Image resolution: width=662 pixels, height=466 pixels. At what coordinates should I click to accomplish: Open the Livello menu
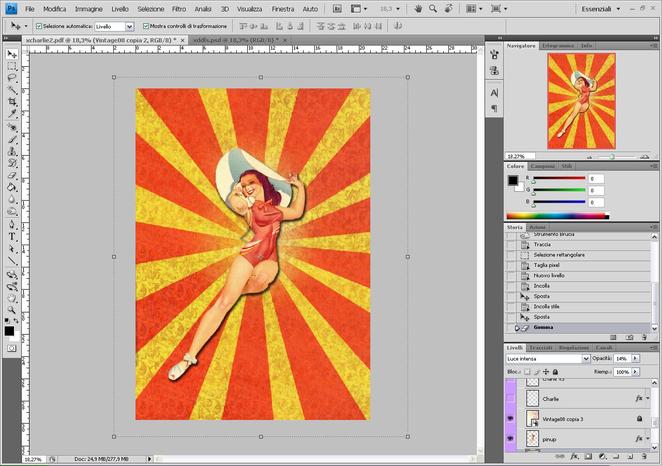coord(120,9)
